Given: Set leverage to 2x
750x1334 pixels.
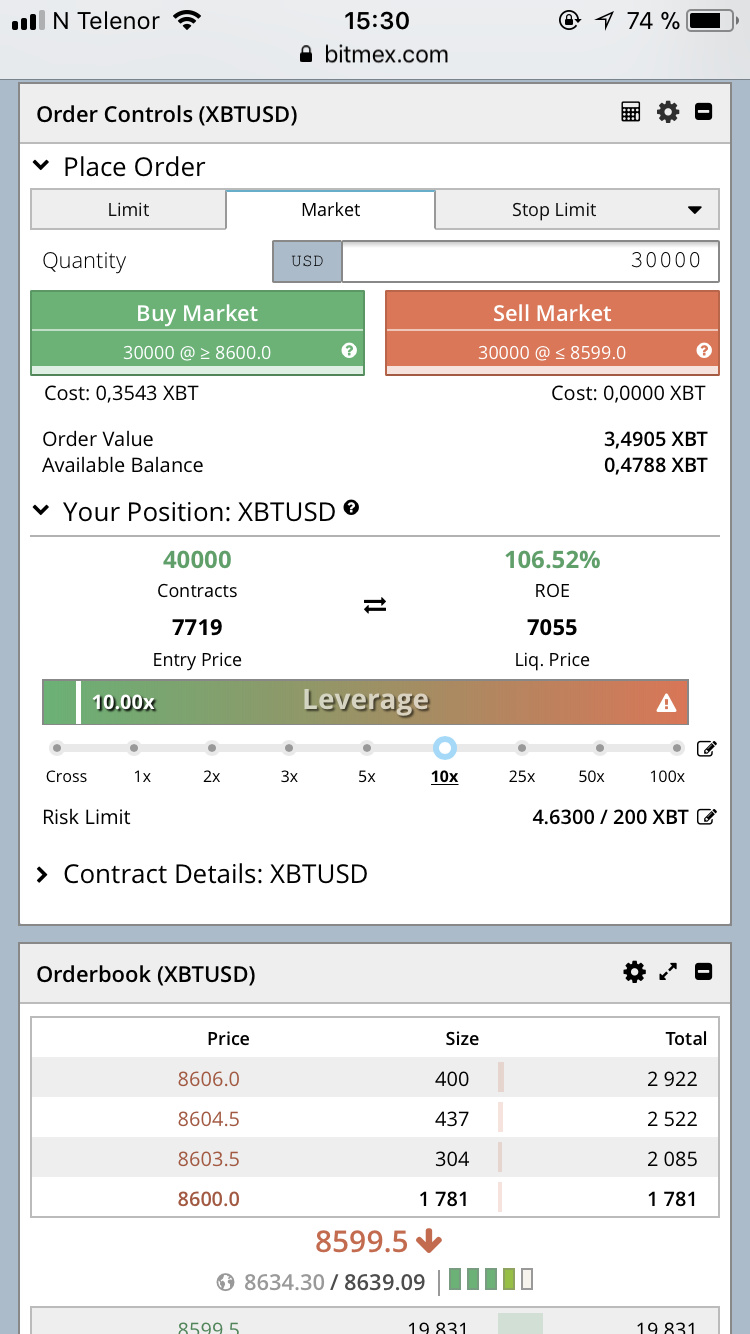Looking at the screenshot, I should [x=211, y=748].
